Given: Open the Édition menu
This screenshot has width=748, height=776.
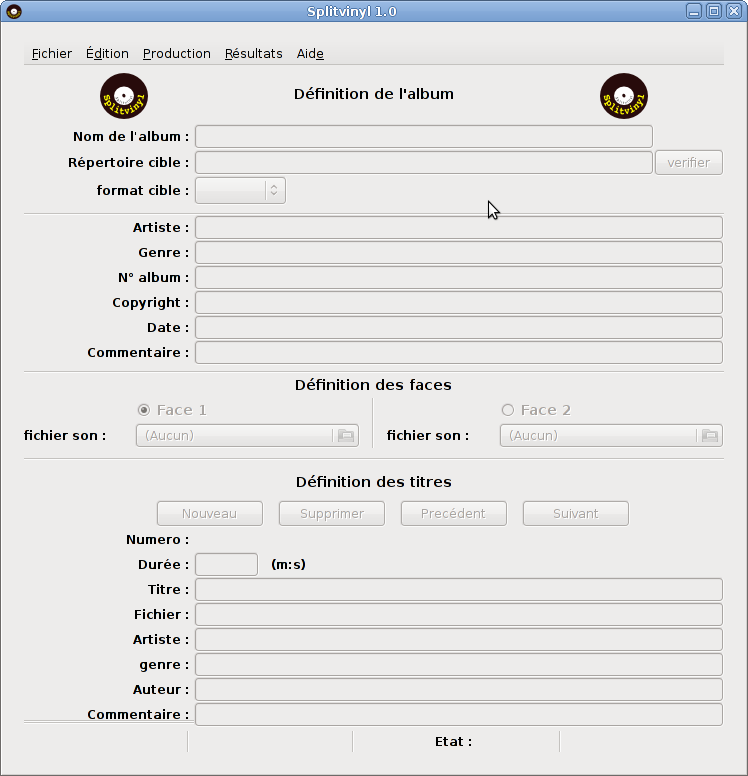Looking at the screenshot, I should 107,53.
